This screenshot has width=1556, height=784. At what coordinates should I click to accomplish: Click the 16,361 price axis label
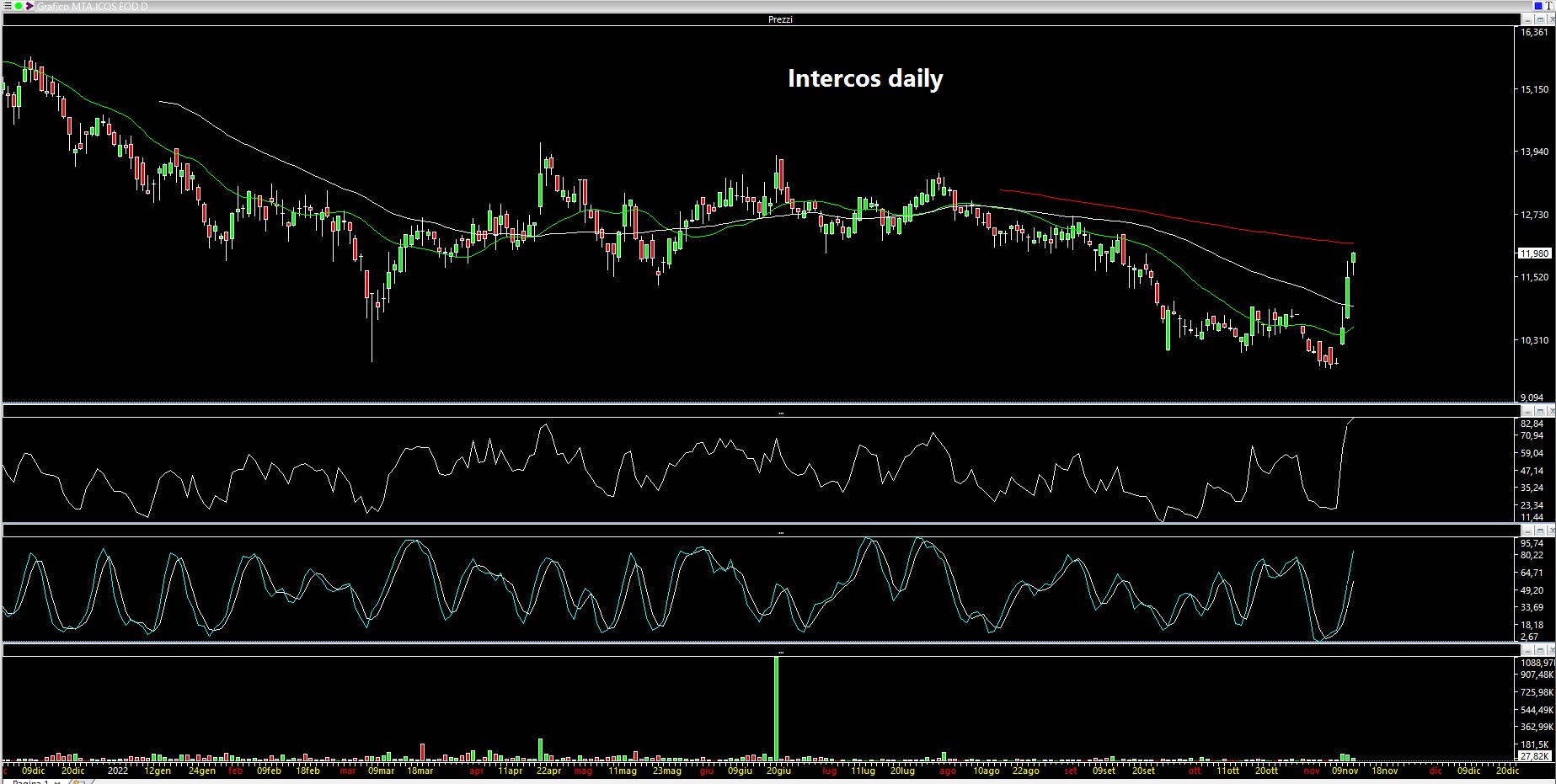pyautogui.click(x=1535, y=32)
